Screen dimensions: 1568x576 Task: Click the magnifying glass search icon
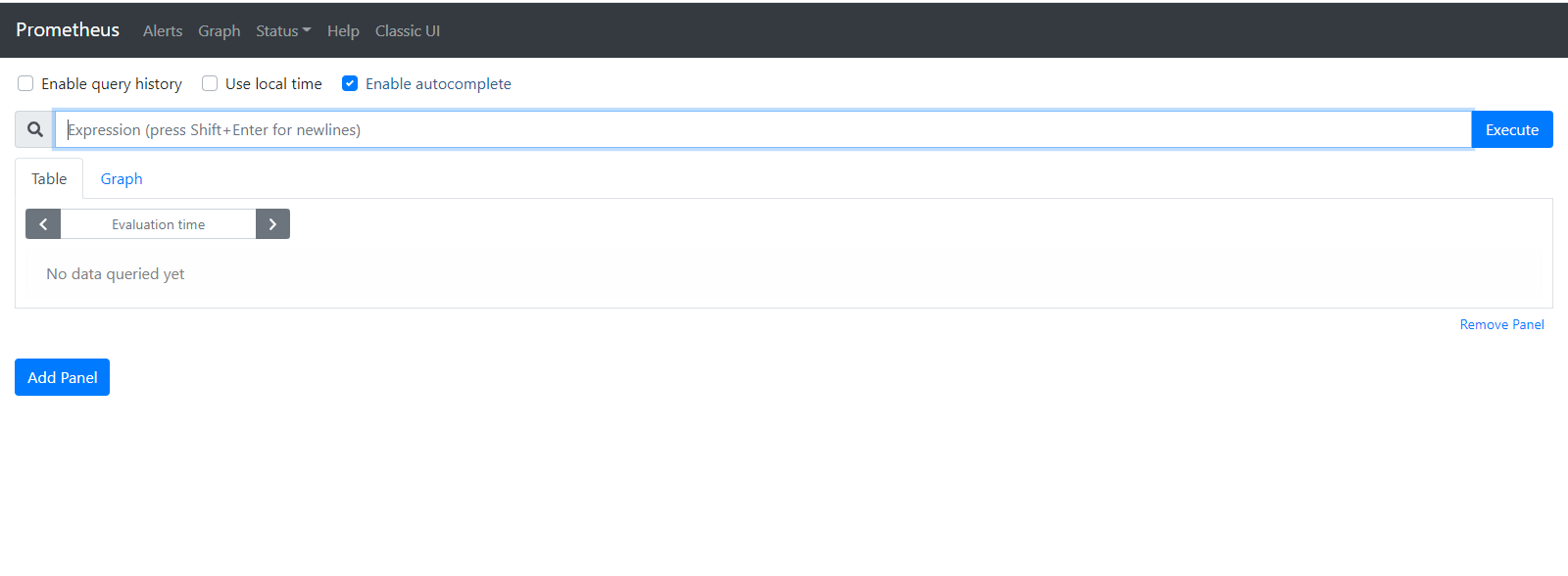click(35, 129)
